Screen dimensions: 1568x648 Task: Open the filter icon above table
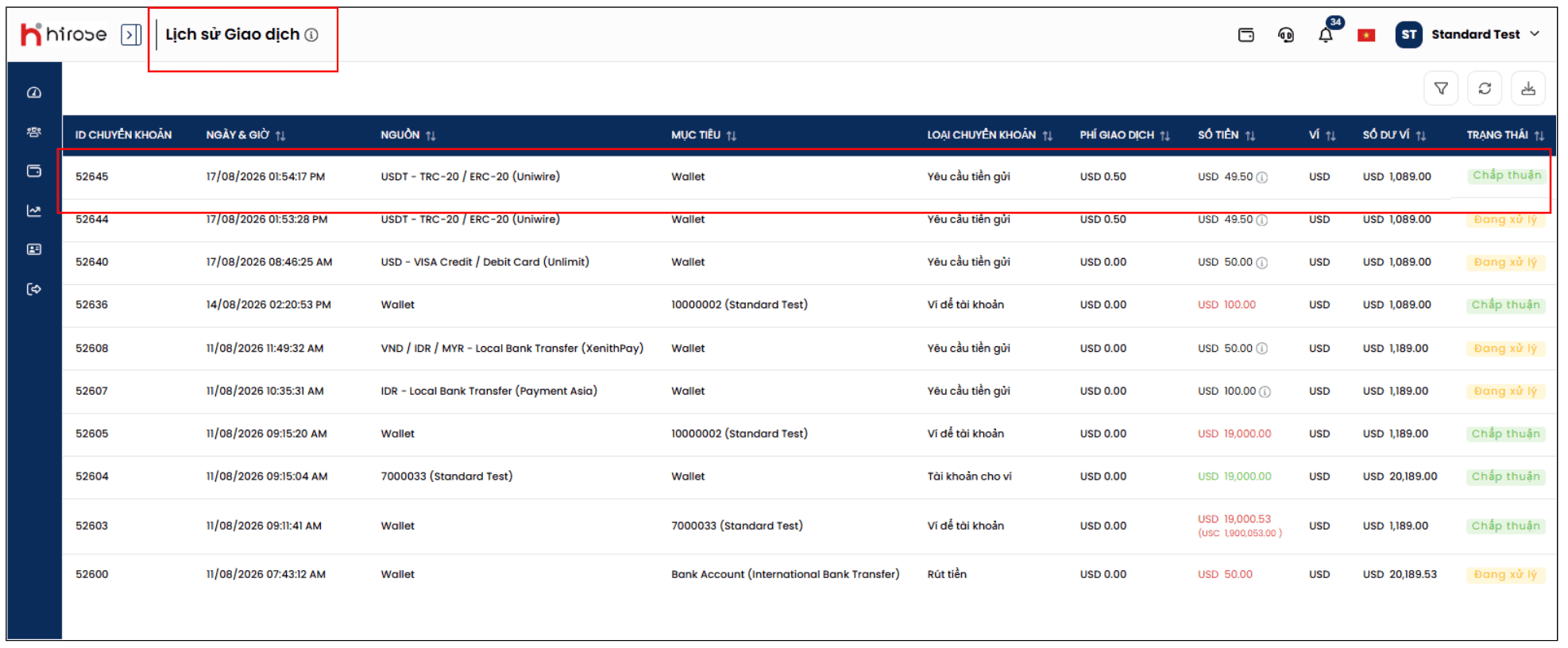coord(1440,89)
